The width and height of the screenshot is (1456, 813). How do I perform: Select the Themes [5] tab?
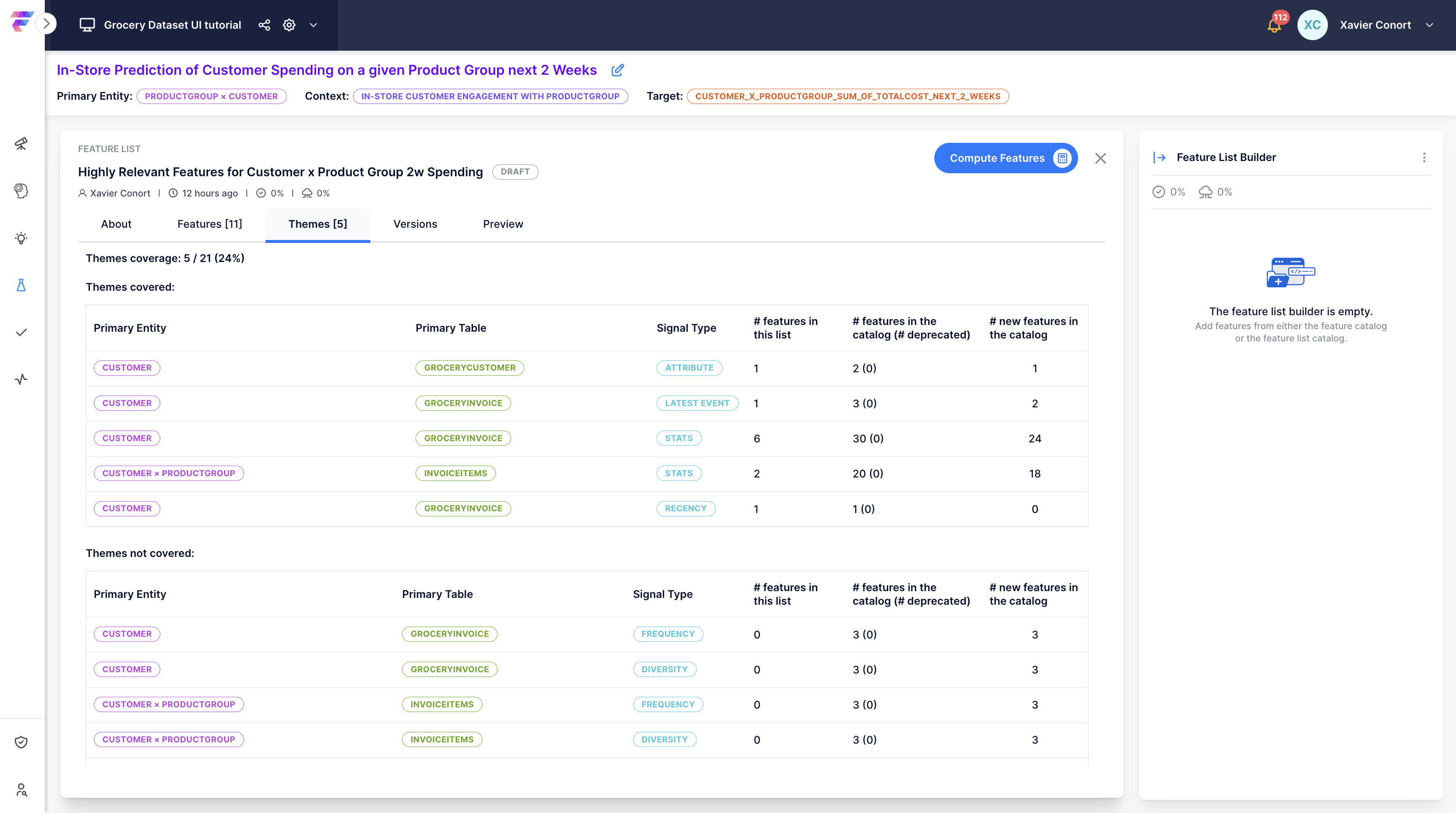[x=317, y=224]
